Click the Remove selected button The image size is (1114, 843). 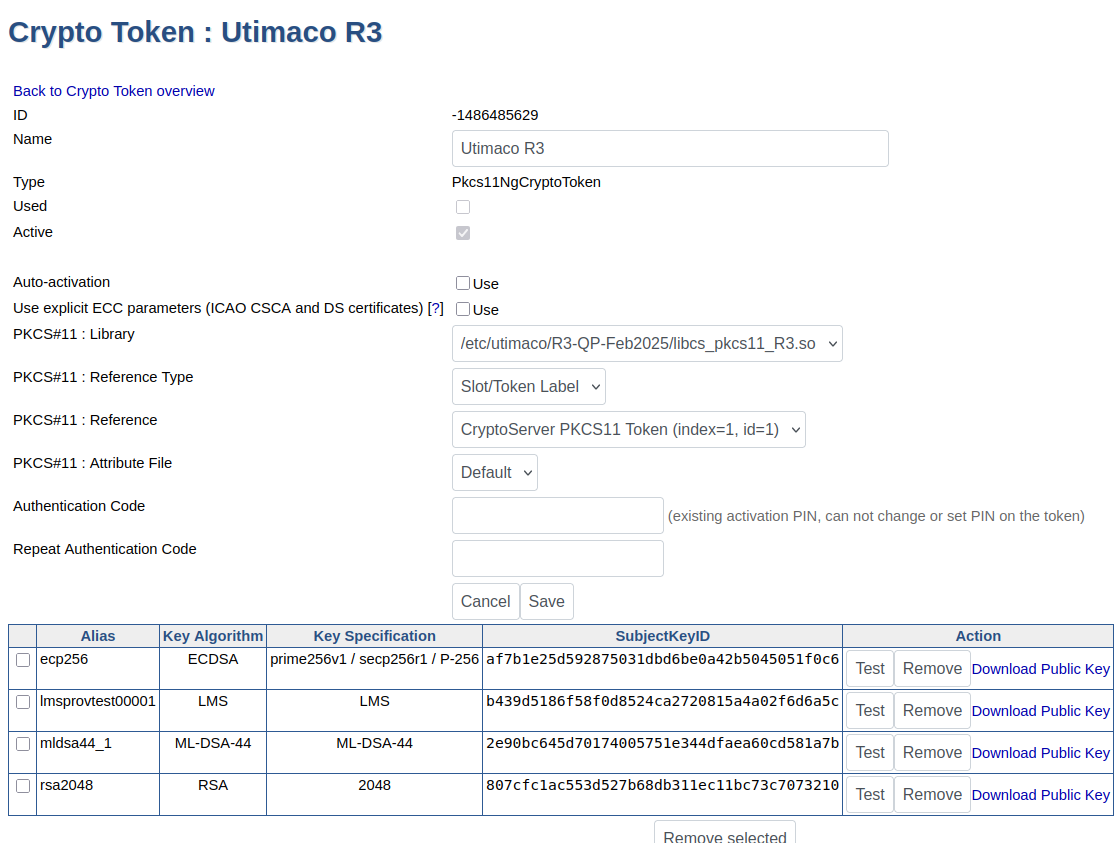[724, 837]
